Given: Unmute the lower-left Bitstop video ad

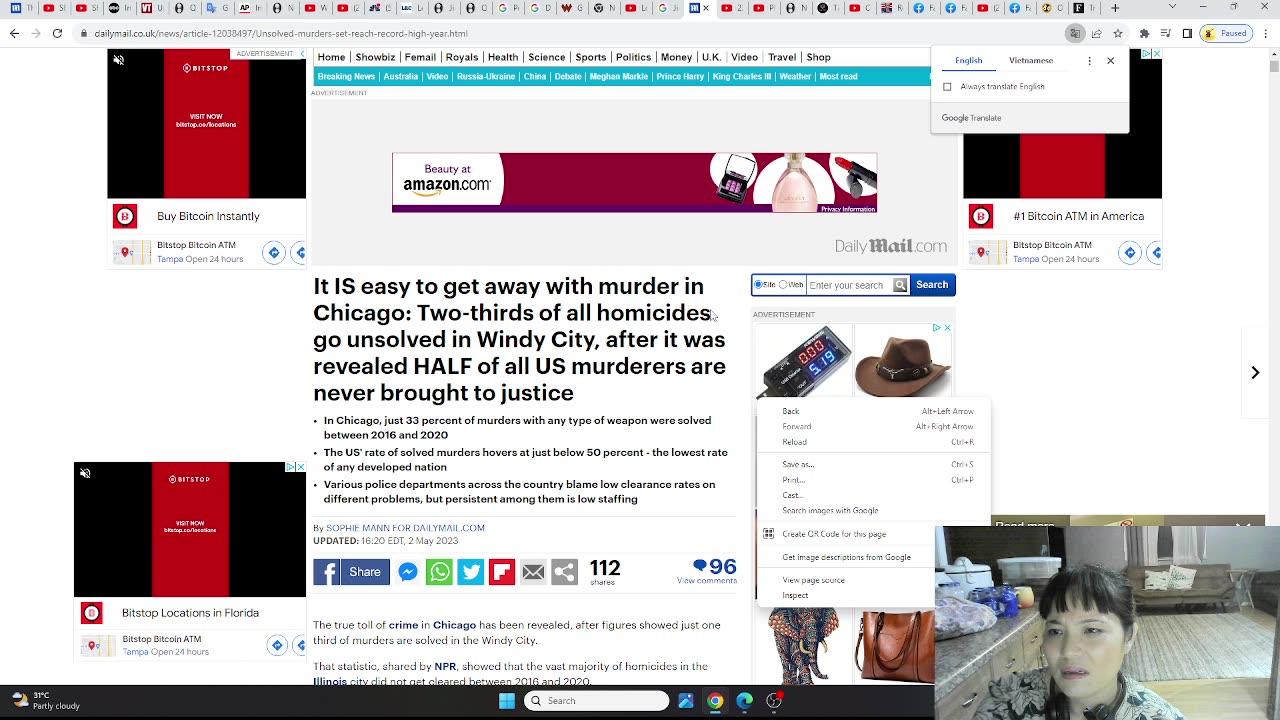Looking at the screenshot, I should pos(85,473).
